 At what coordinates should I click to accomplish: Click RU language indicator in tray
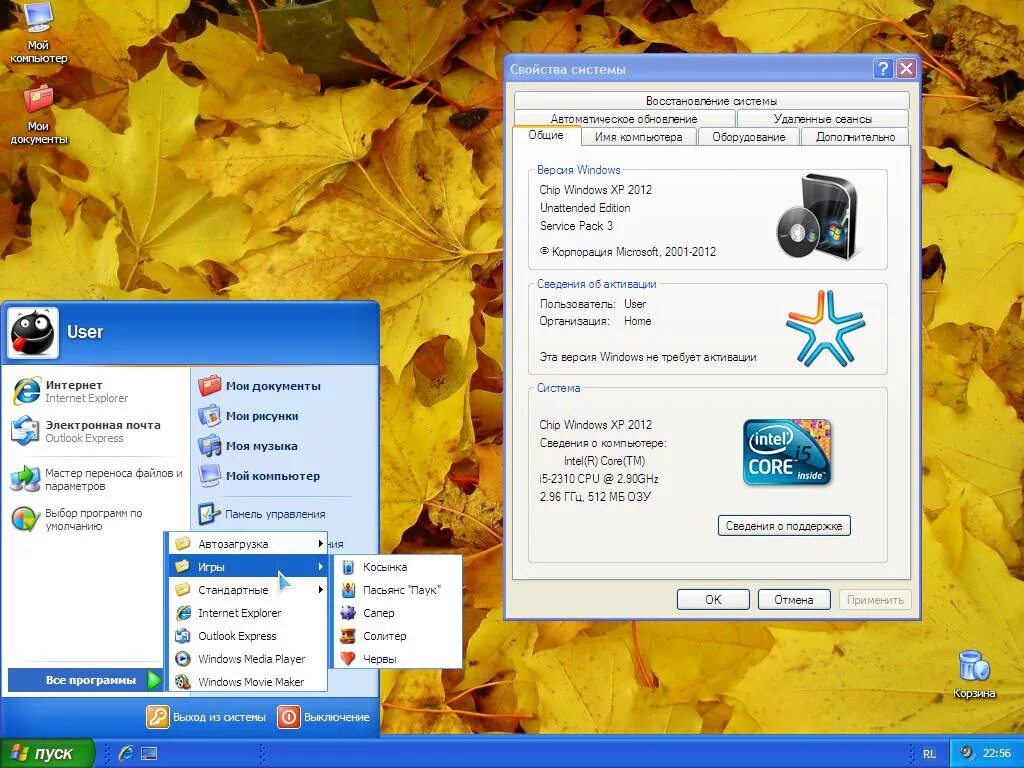point(929,754)
